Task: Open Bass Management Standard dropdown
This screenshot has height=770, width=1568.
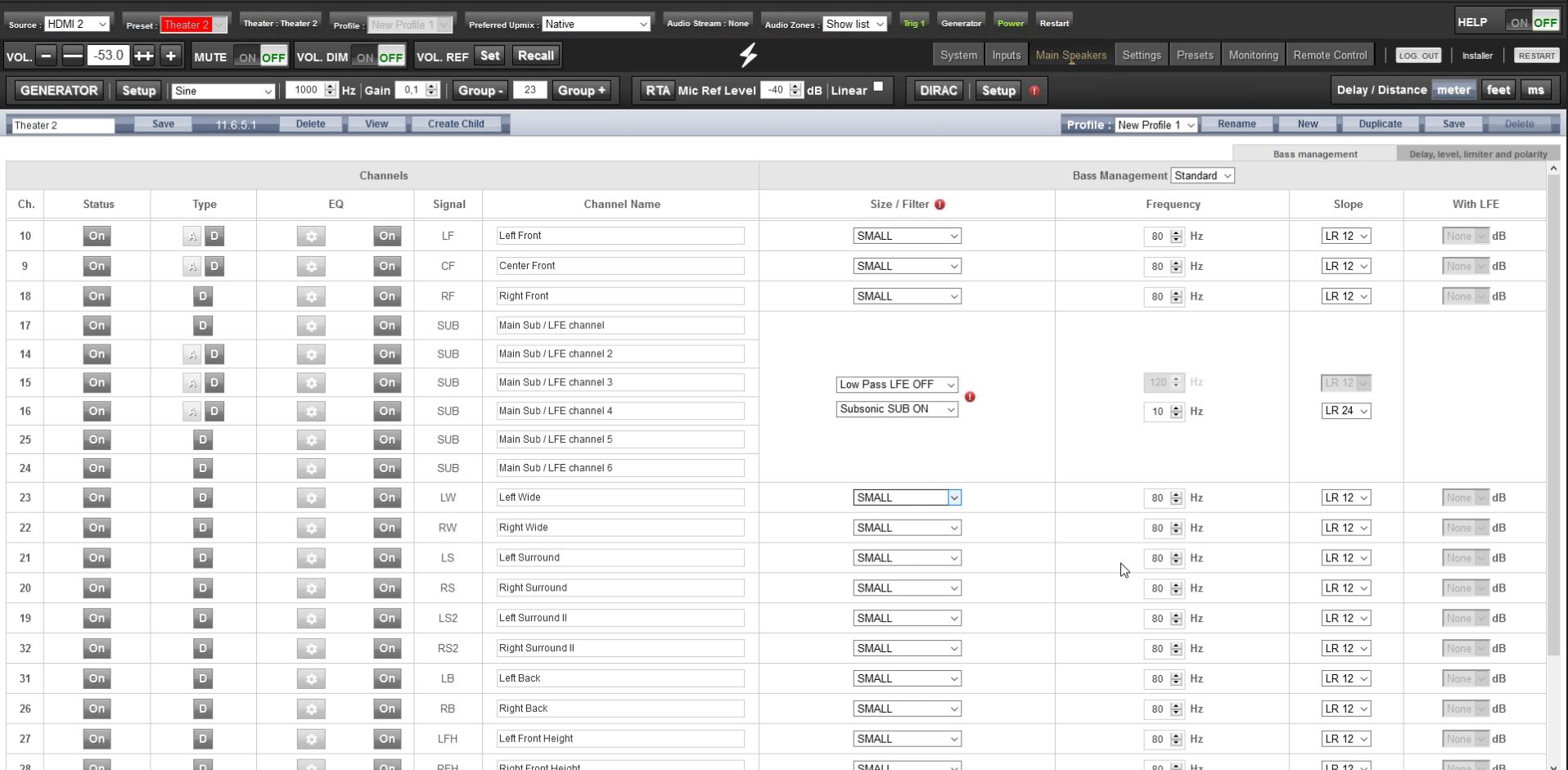Action: pos(1202,176)
